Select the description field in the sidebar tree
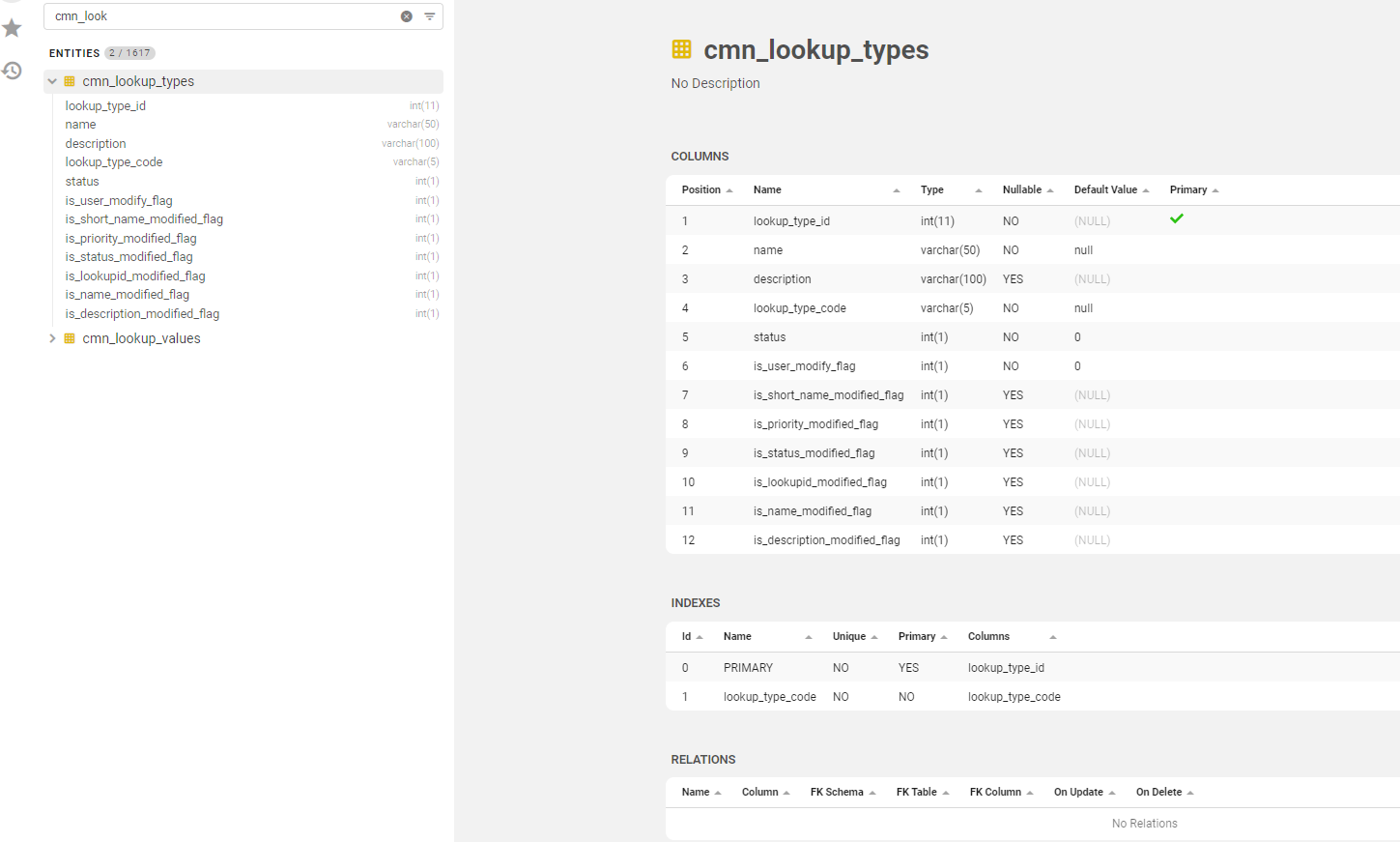Viewport: 1400px width, 842px height. [x=95, y=143]
